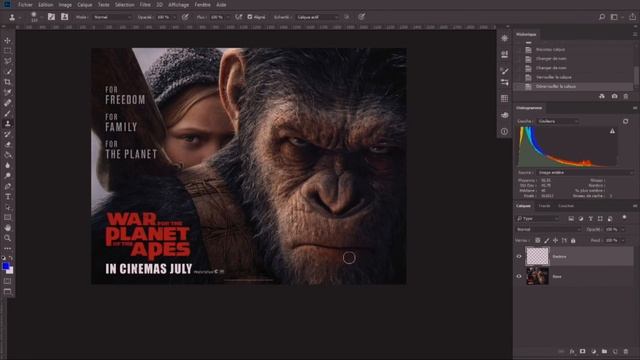The image size is (640, 360).
Task: Expand the layer Opacité slider arrow
Action: point(622,230)
